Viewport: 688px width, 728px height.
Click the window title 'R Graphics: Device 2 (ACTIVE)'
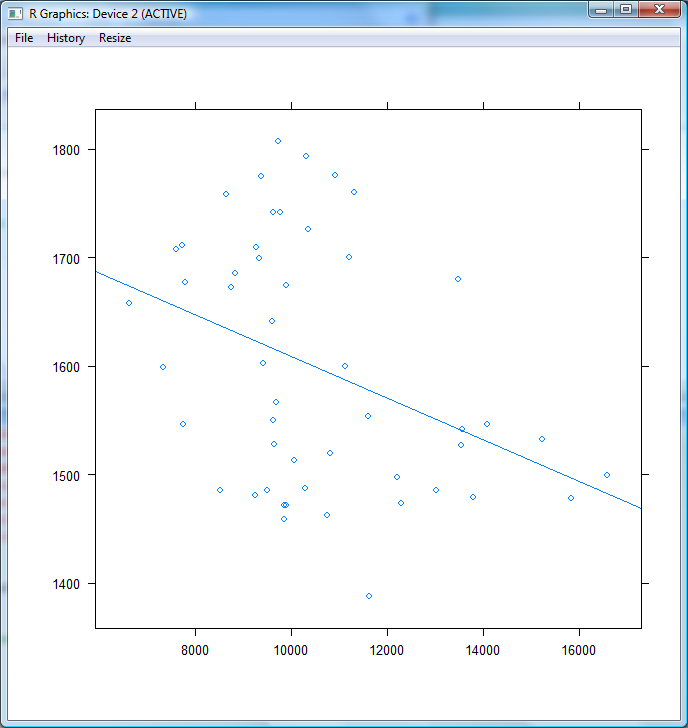point(108,14)
